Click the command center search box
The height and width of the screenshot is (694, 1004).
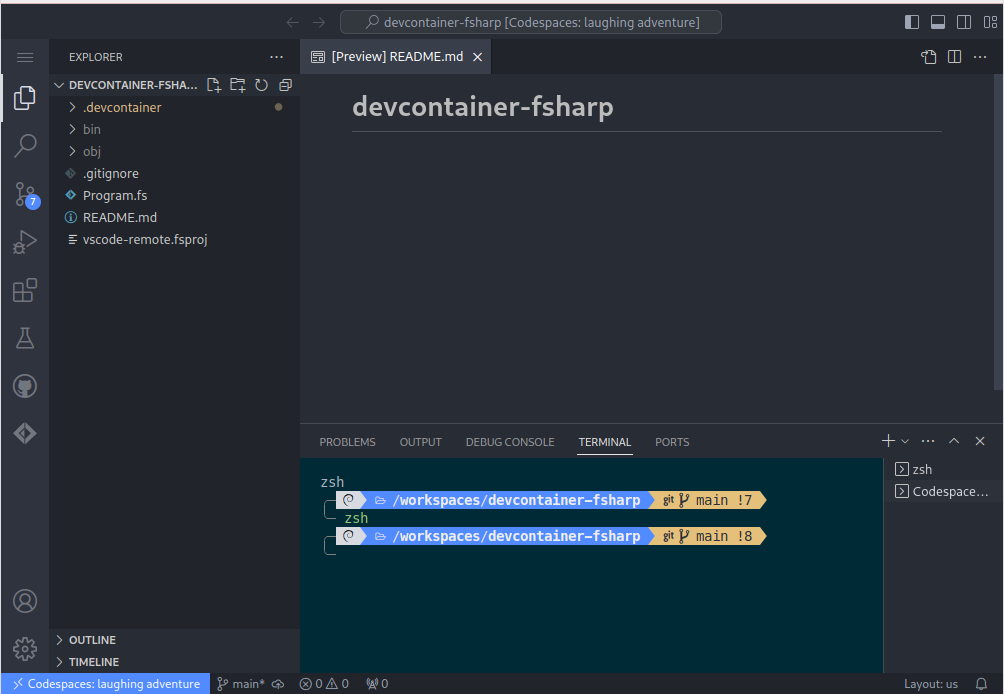click(531, 22)
